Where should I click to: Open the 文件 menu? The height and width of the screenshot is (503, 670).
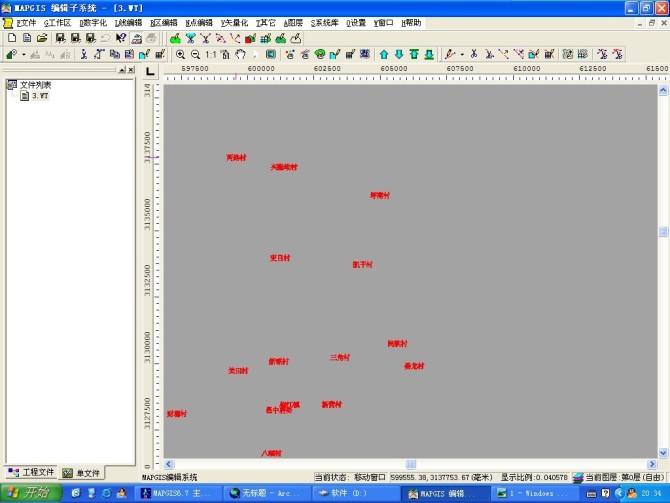click(x=26, y=23)
